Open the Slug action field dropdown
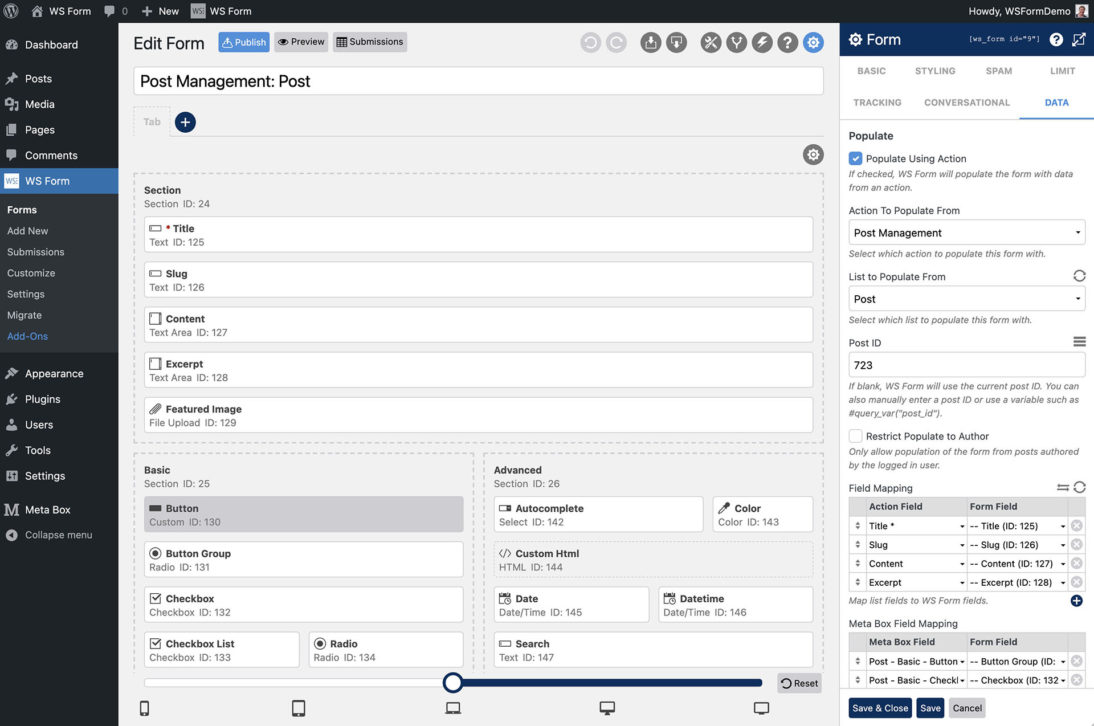This screenshot has width=1094, height=726. point(916,545)
